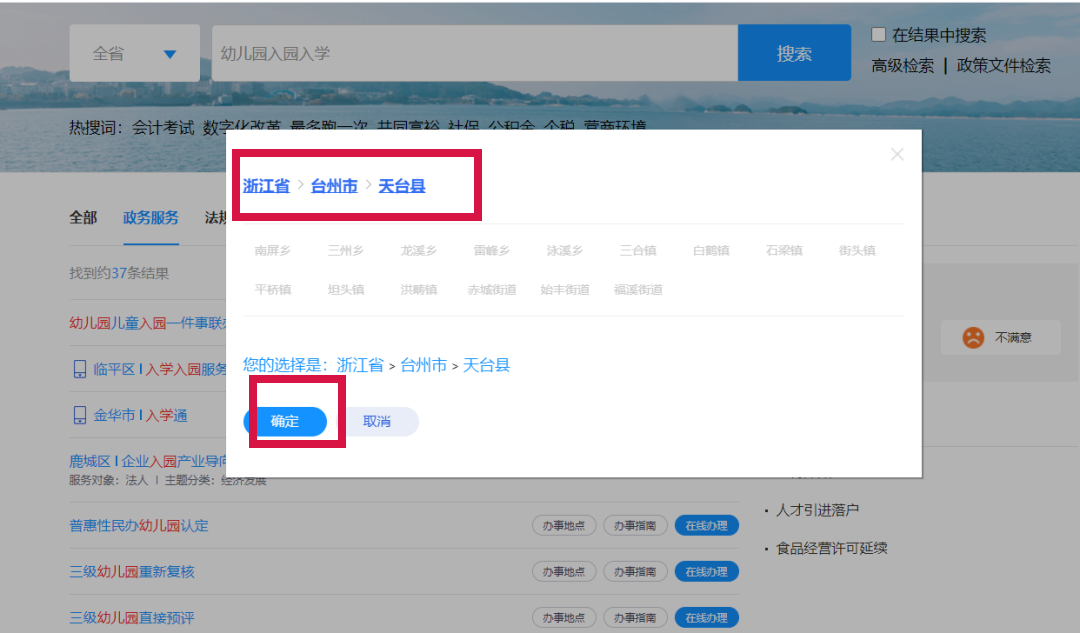Image resolution: width=1080 pixels, height=633 pixels.
Task: Open 高级检索 advanced search
Action: 902,66
